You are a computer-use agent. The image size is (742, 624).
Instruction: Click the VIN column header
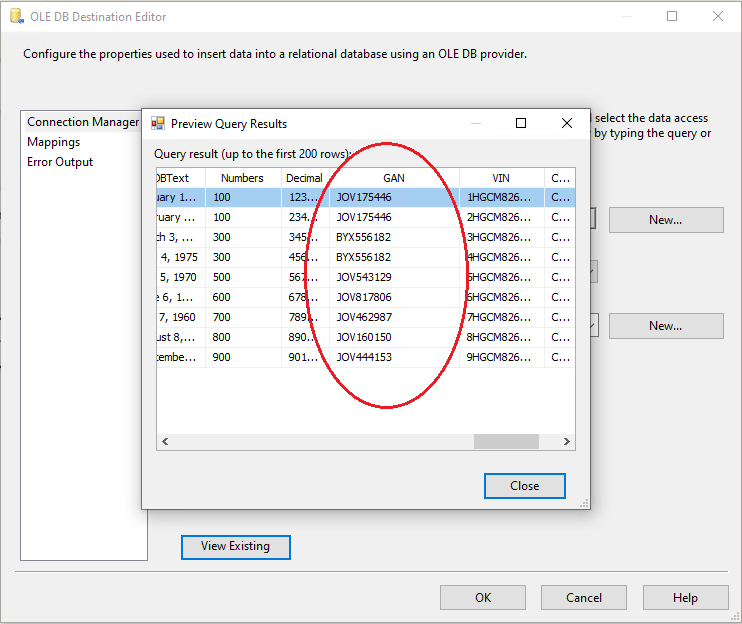tap(501, 178)
